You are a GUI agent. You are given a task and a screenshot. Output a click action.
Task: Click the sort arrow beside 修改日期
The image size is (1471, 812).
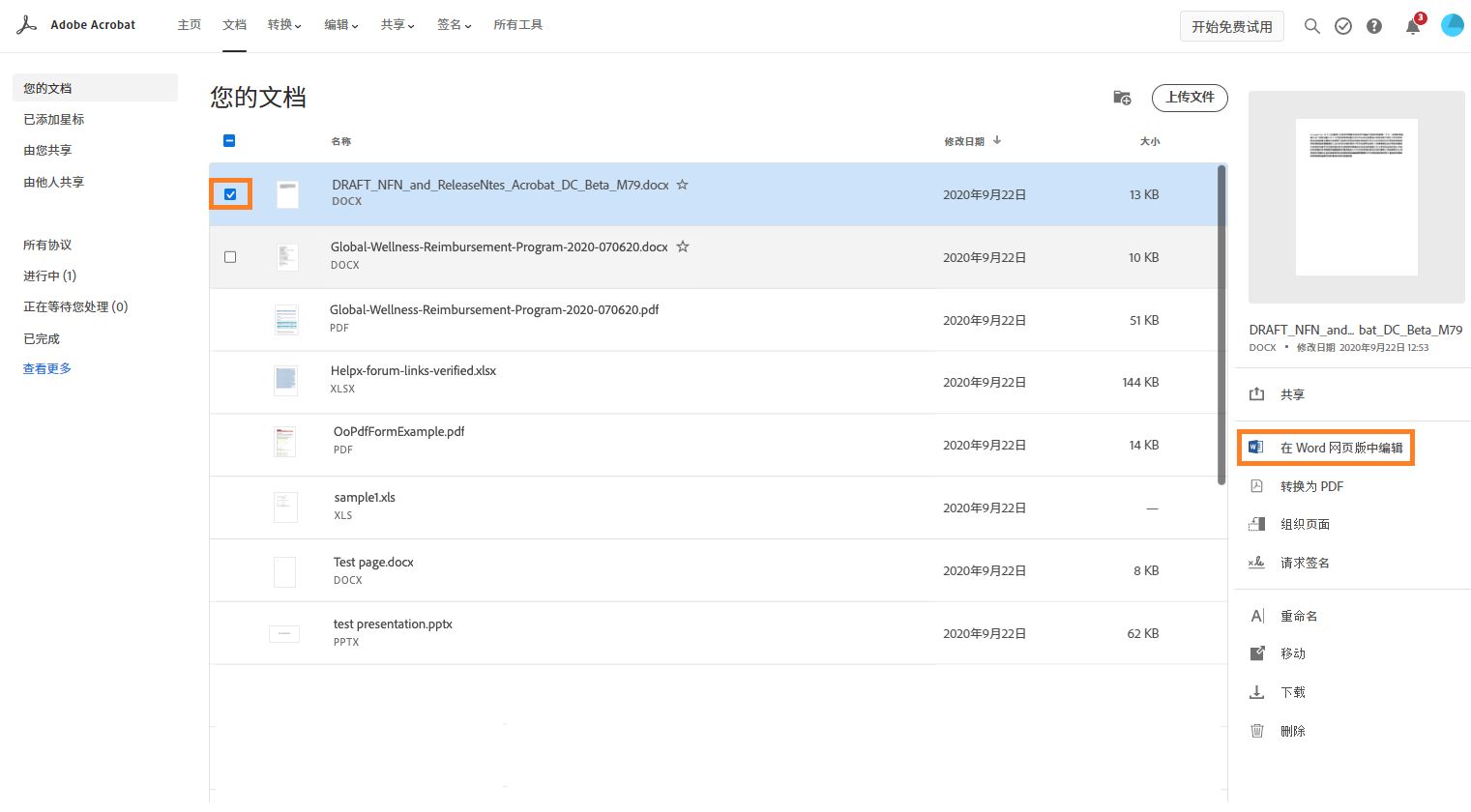point(997,140)
